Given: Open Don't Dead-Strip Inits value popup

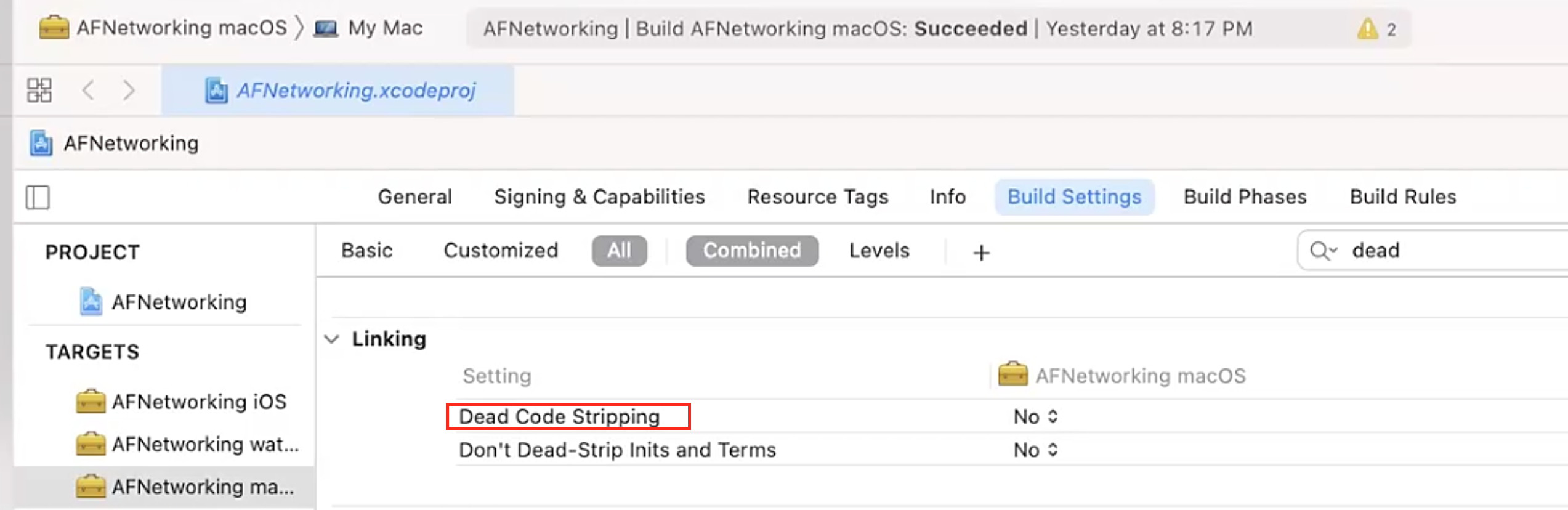Looking at the screenshot, I should (1036, 450).
